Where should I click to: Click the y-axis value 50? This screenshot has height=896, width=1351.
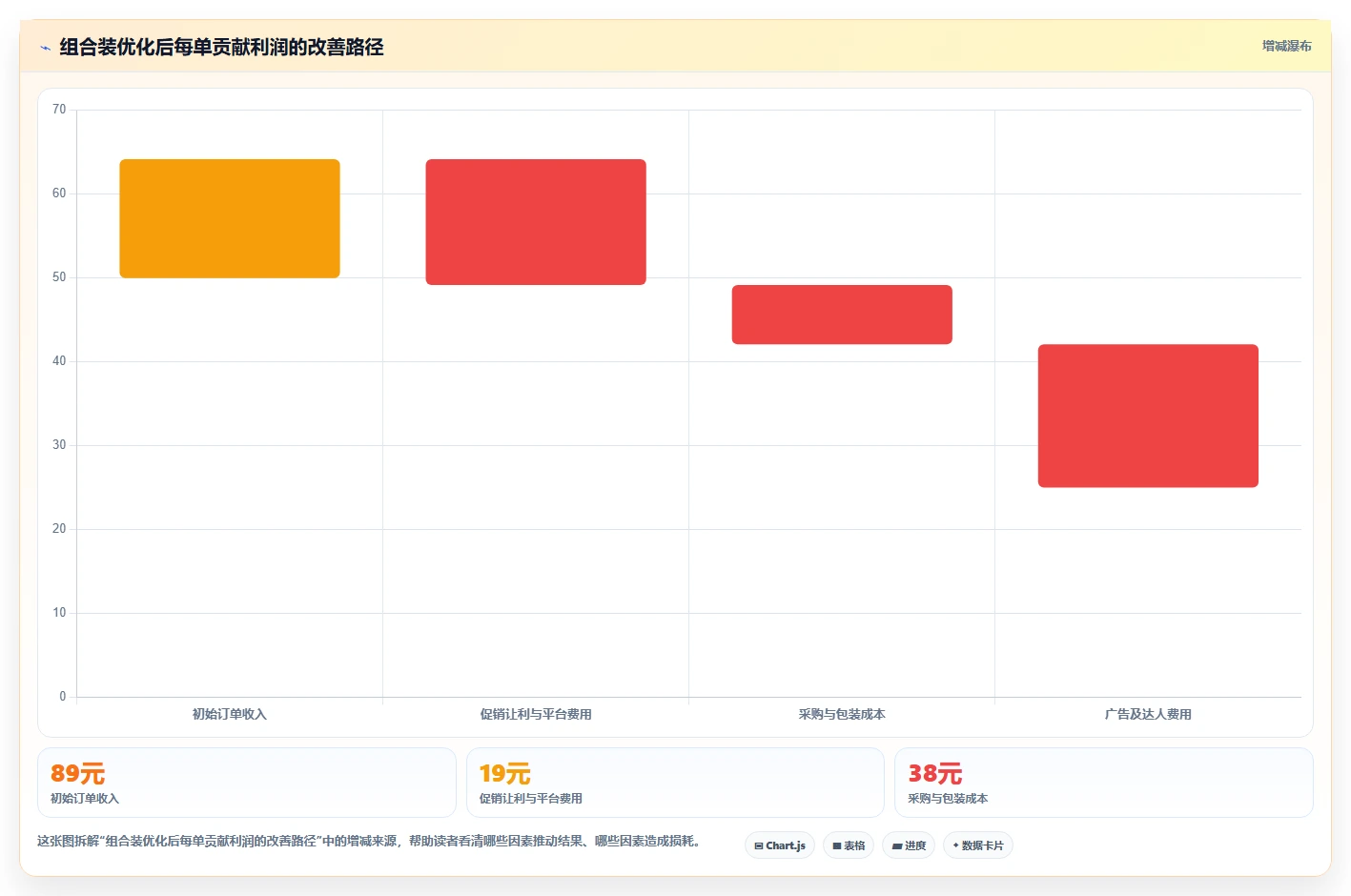pos(59,277)
